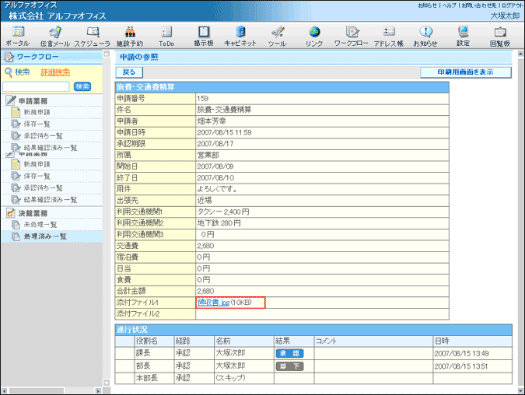This screenshot has height=395, width=525.
Task: Click the 終了日 value 2007/08/10
Action: (215, 178)
